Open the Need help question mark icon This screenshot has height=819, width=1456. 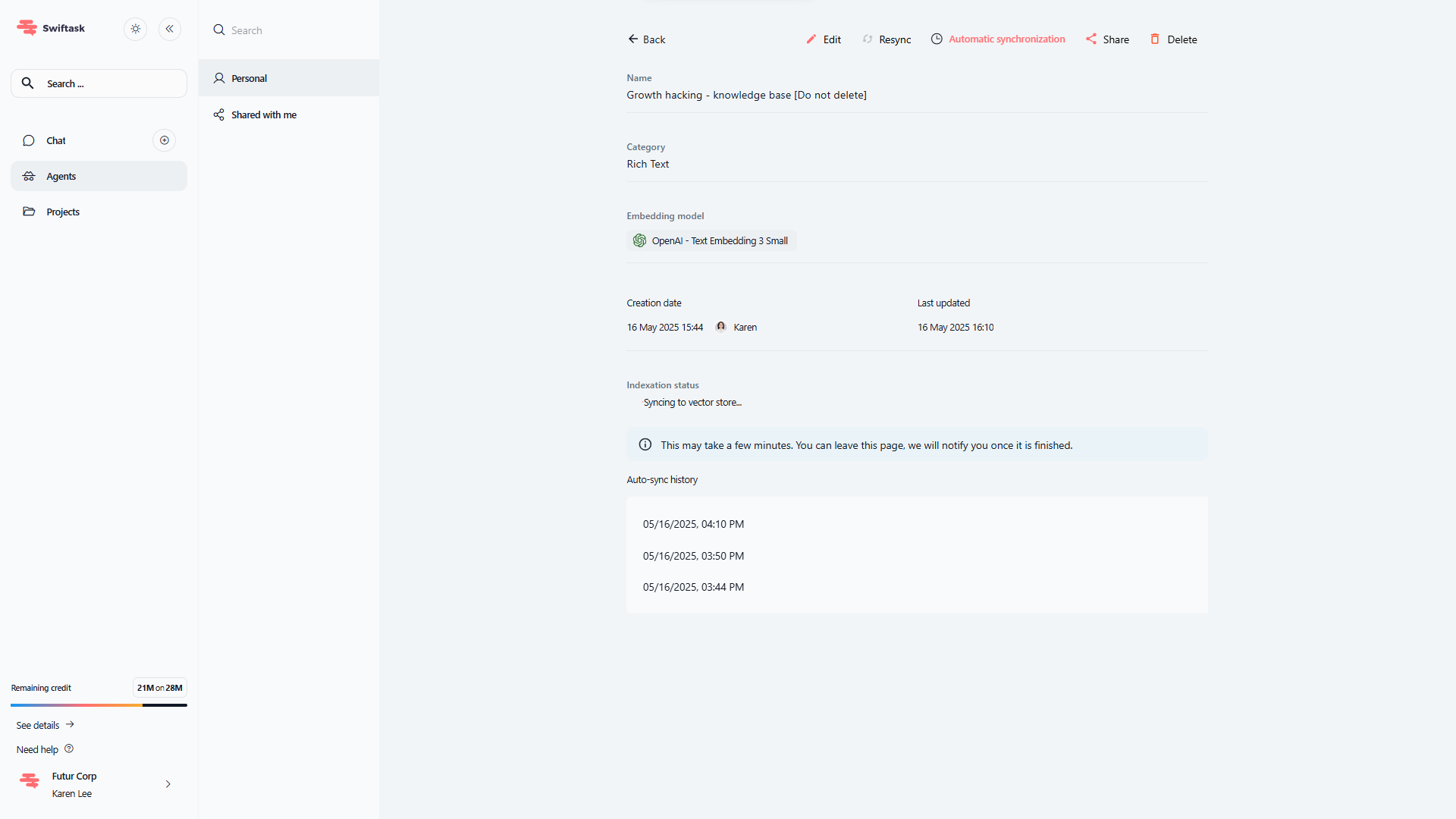69,748
